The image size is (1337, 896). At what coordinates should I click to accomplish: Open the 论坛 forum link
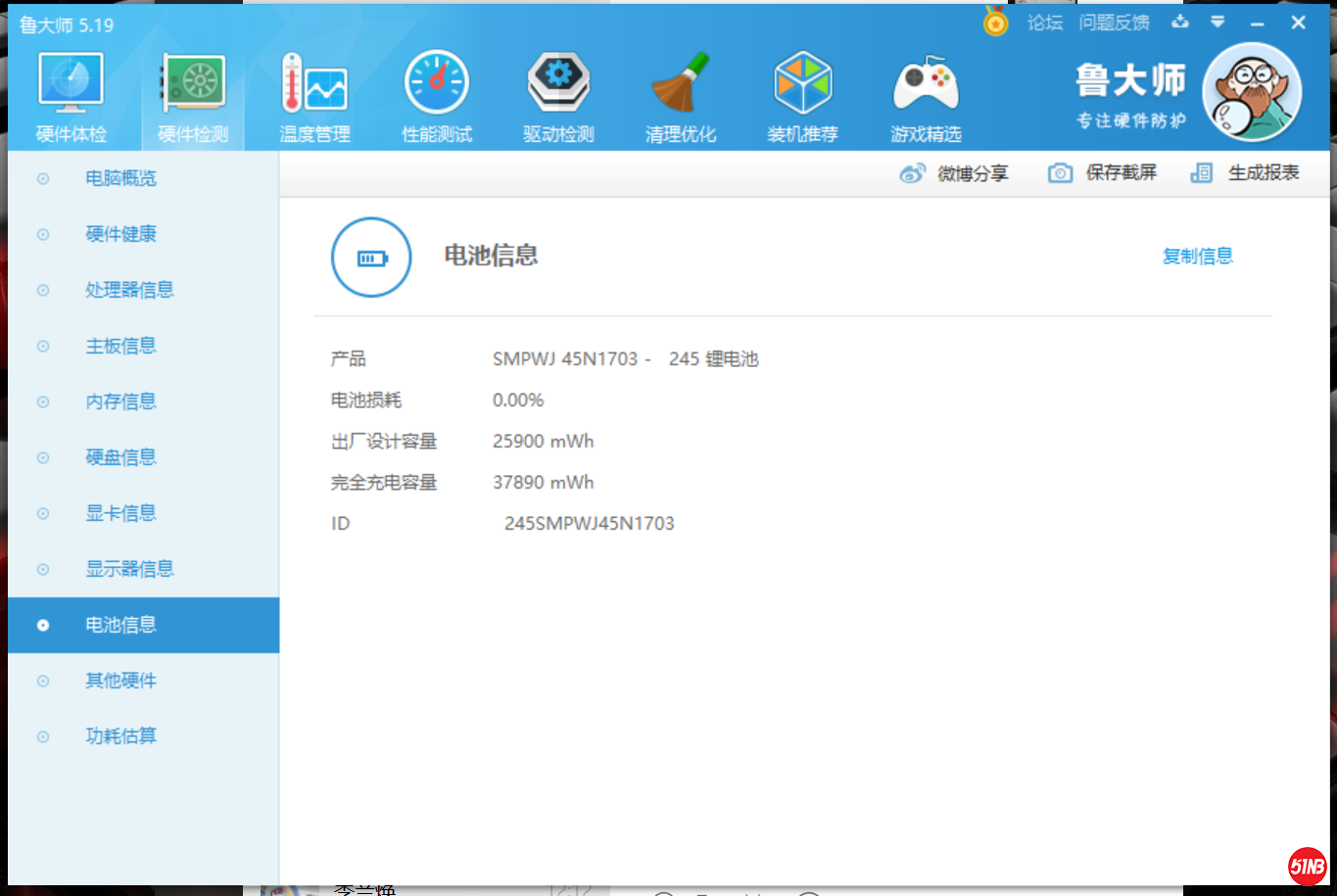(1044, 23)
